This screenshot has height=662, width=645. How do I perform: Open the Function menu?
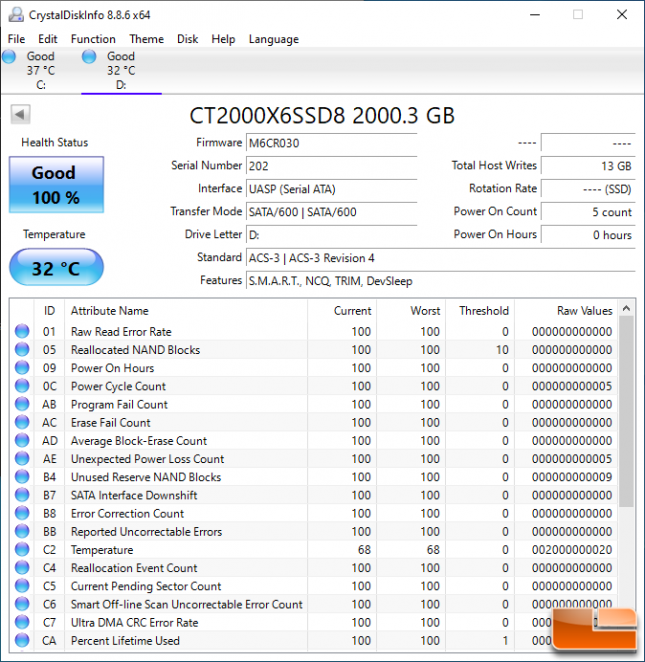pos(93,39)
